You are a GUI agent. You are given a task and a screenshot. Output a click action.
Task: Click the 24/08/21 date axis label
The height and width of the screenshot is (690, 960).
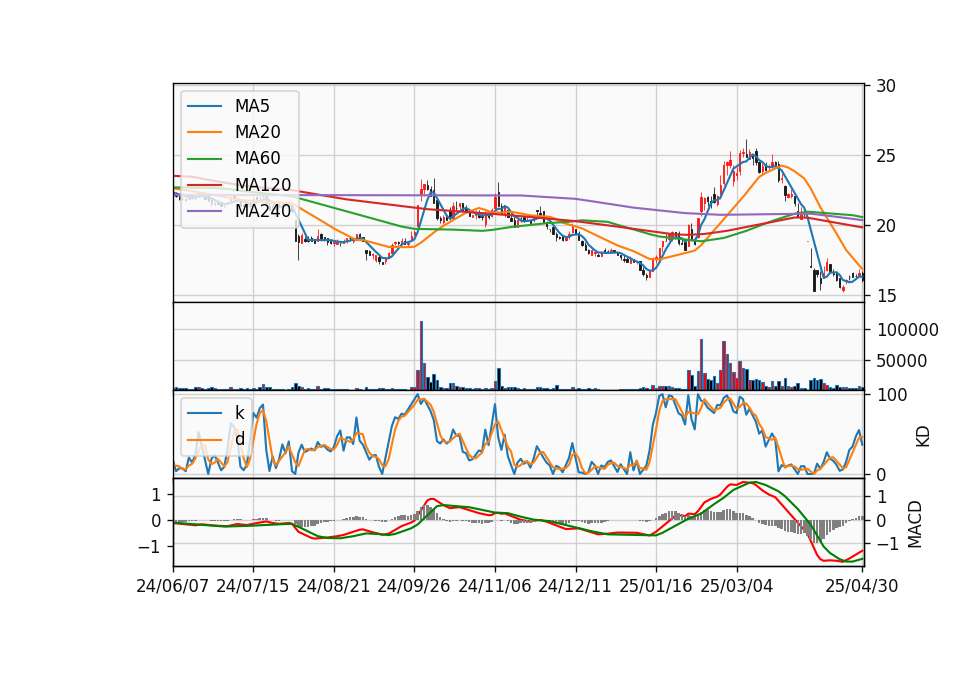(334, 586)
